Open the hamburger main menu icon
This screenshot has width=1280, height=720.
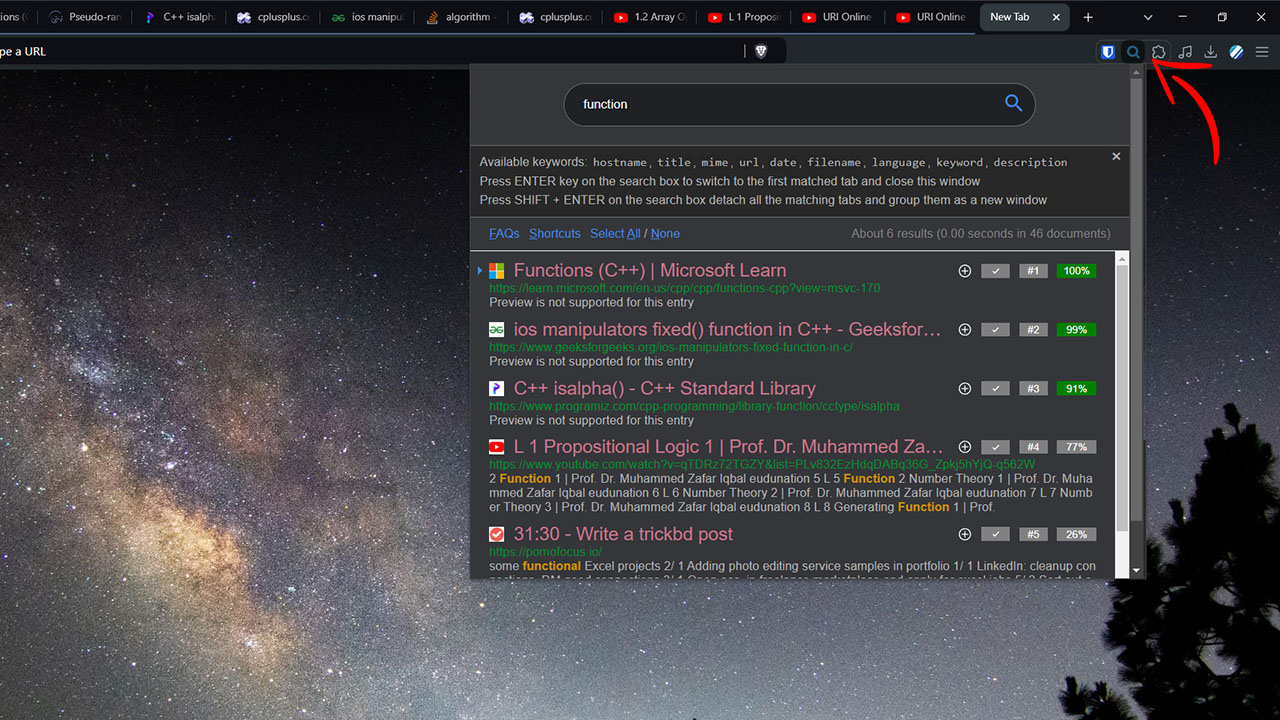point(1262,52)
